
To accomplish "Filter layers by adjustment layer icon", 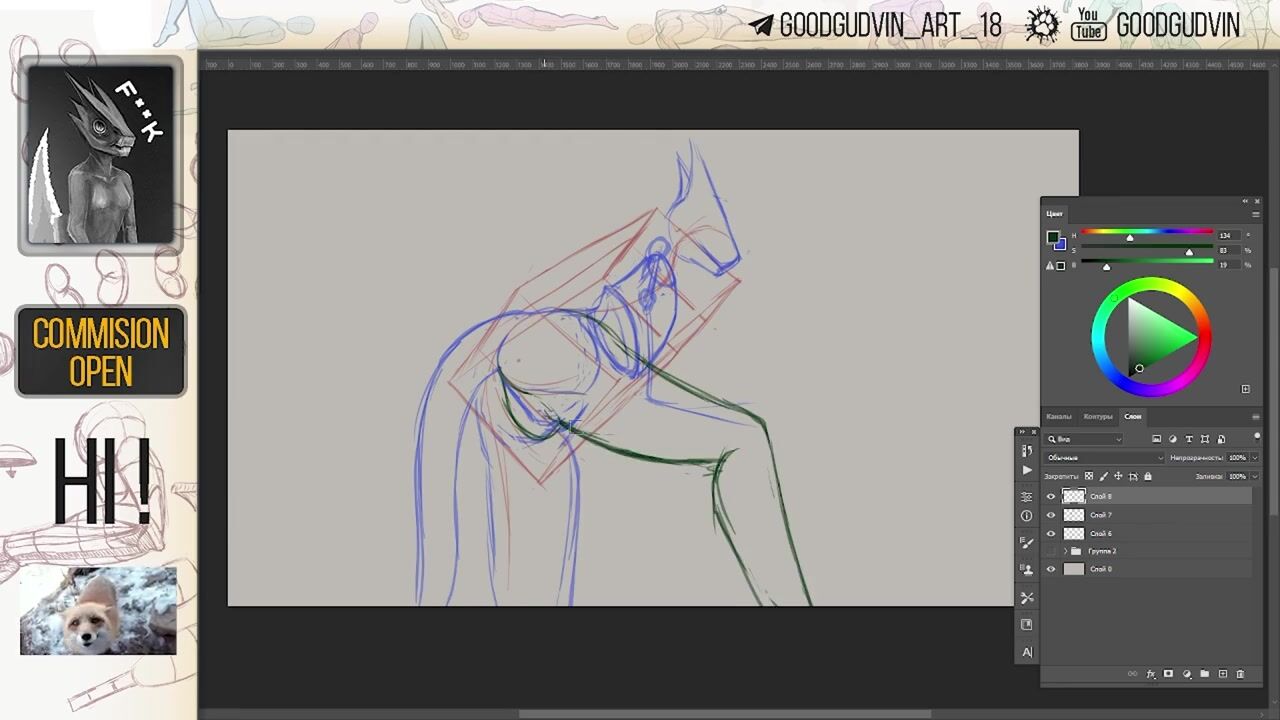I will point(1173,439).
